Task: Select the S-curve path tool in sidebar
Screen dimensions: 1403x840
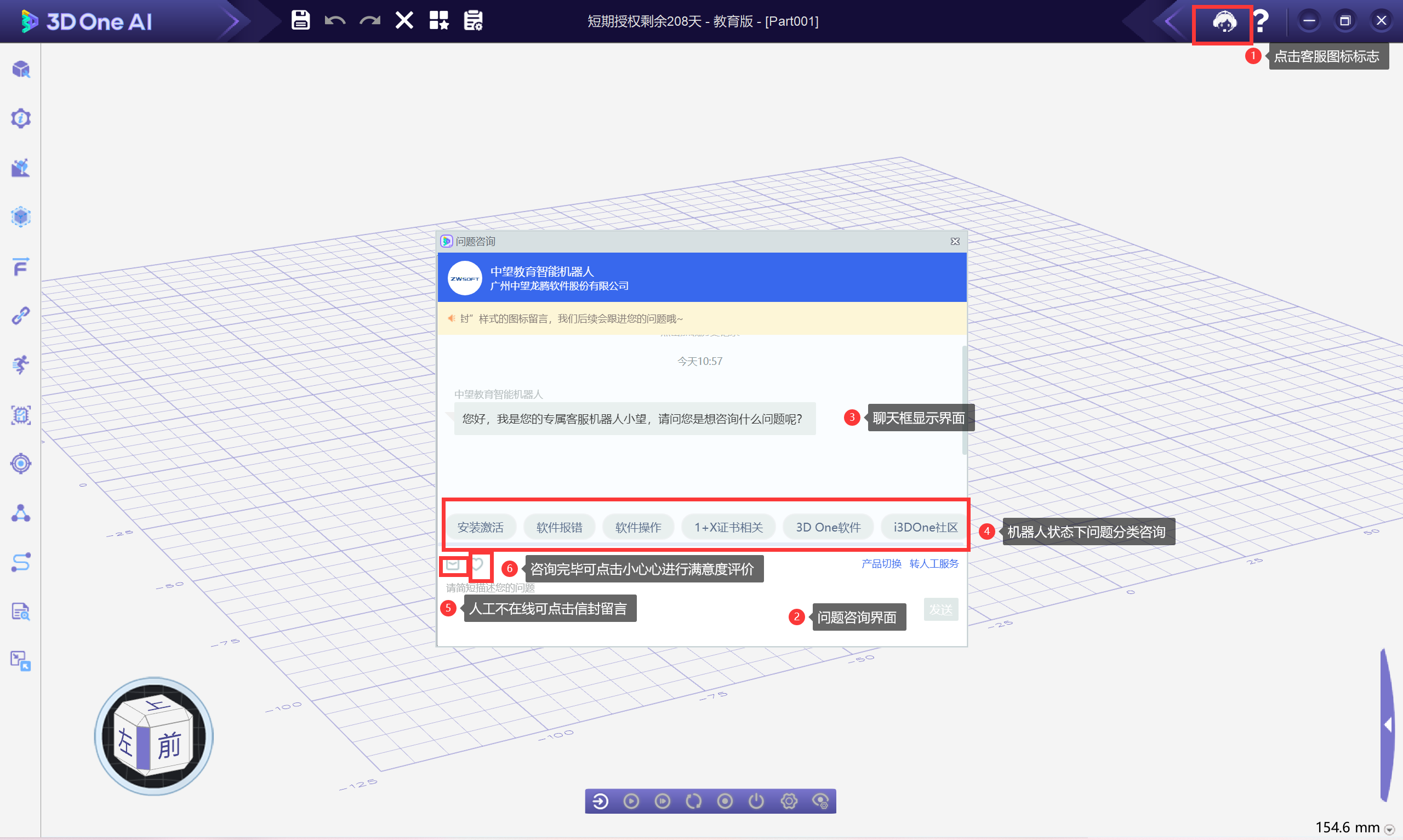Action: (x=21, y=562)
